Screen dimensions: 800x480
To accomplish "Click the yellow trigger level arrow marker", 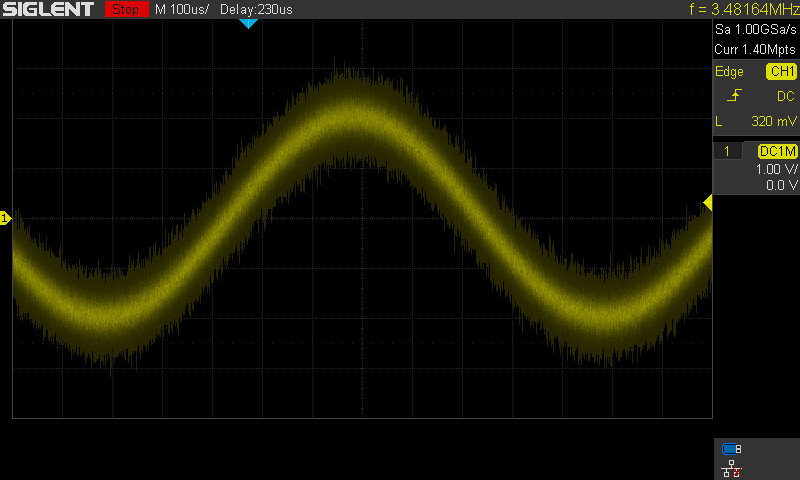I will tap(707, 203).
